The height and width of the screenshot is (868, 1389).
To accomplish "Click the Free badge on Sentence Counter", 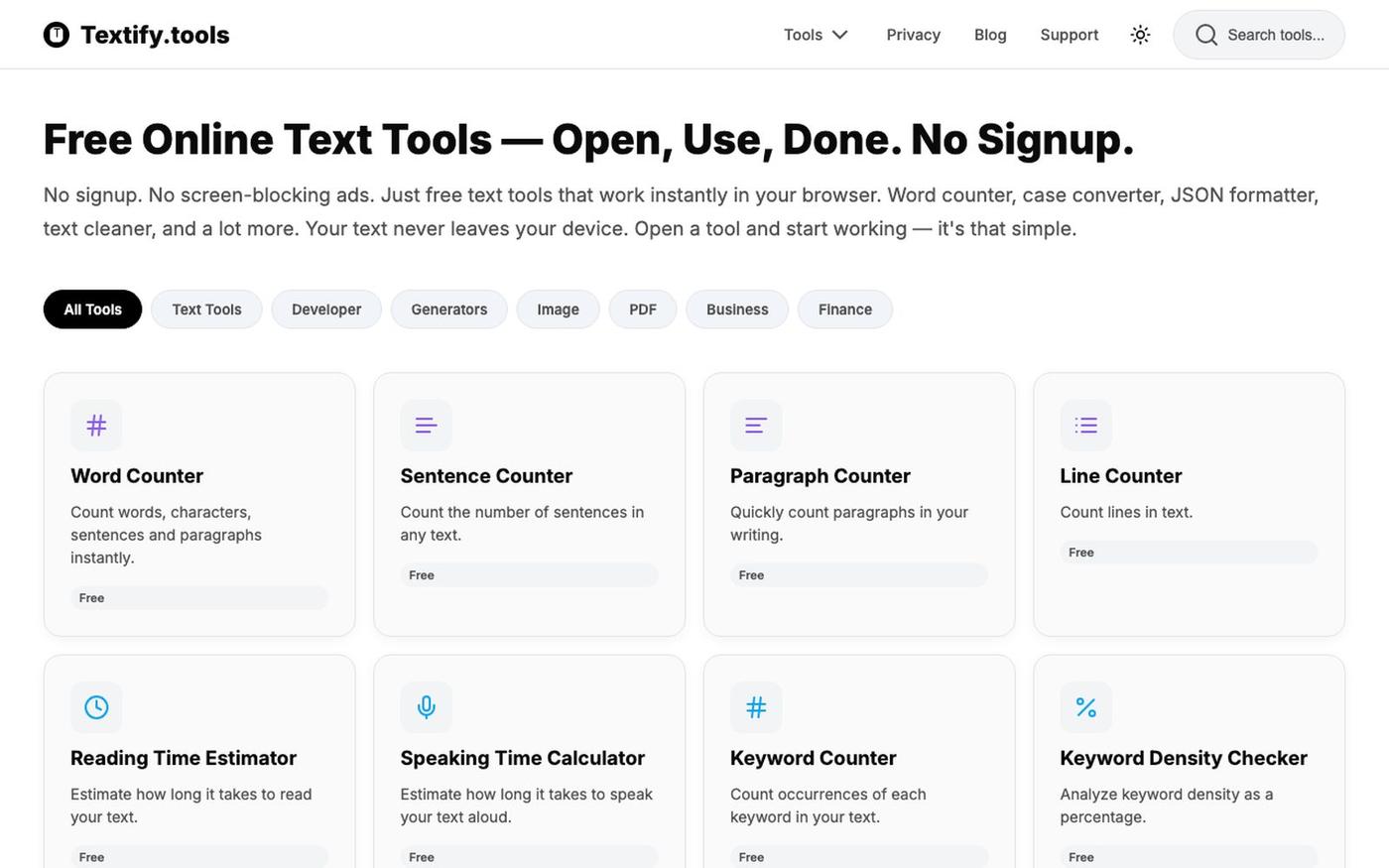I will pyautogui.click(x=530, y=575).
